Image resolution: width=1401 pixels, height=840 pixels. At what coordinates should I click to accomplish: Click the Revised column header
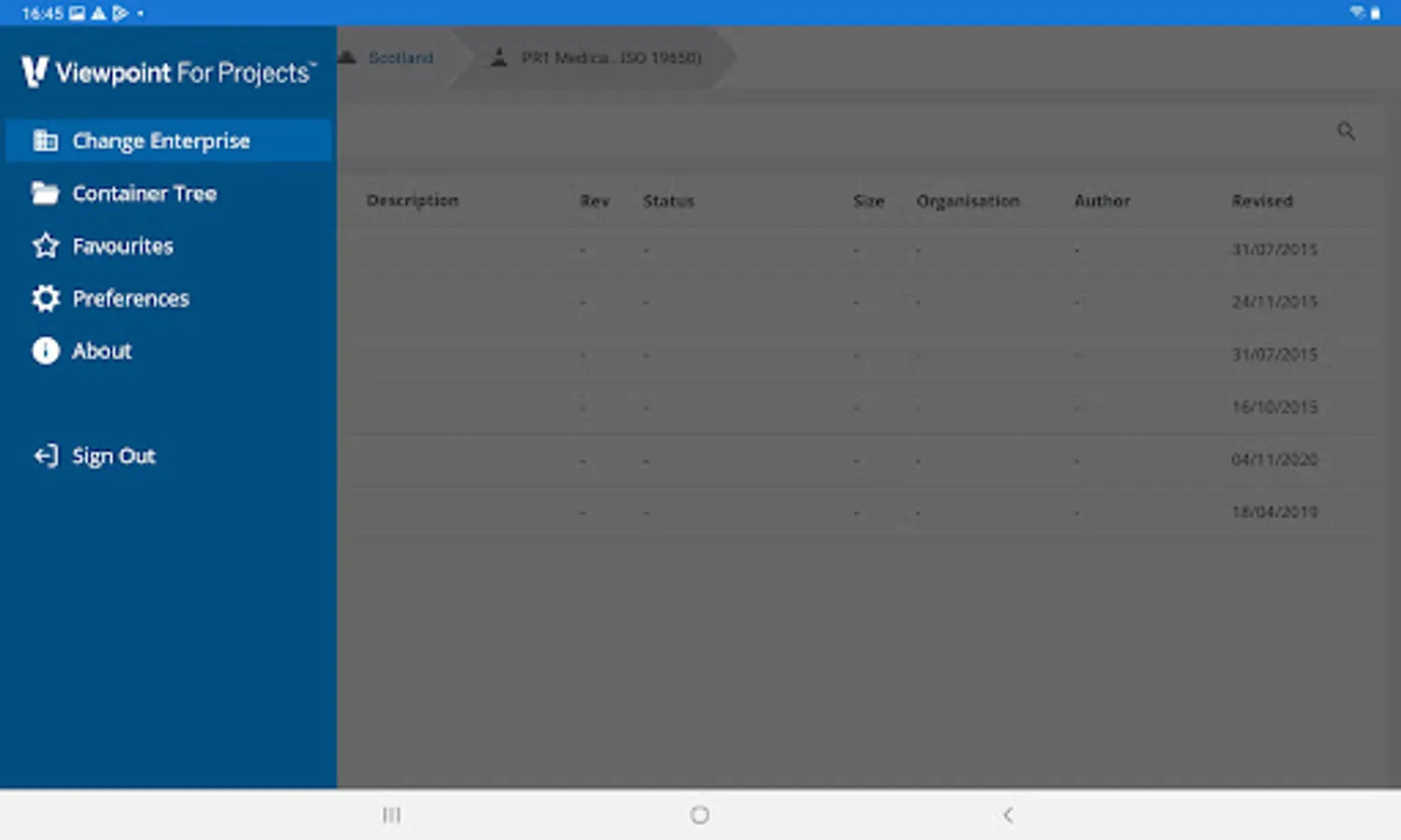coord(1262,201)
